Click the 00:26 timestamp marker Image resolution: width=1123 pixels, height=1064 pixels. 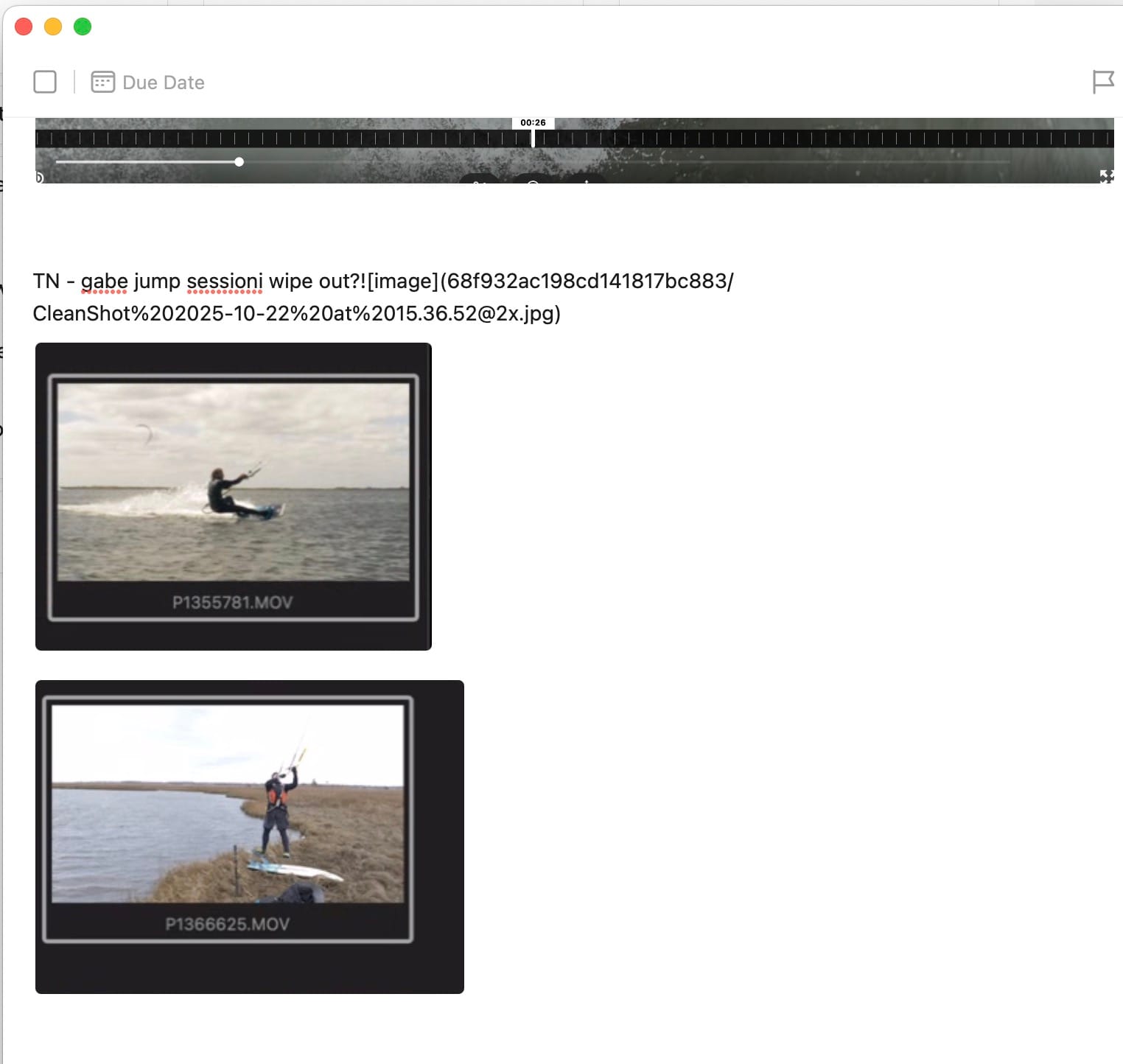[x=533, y=123]
